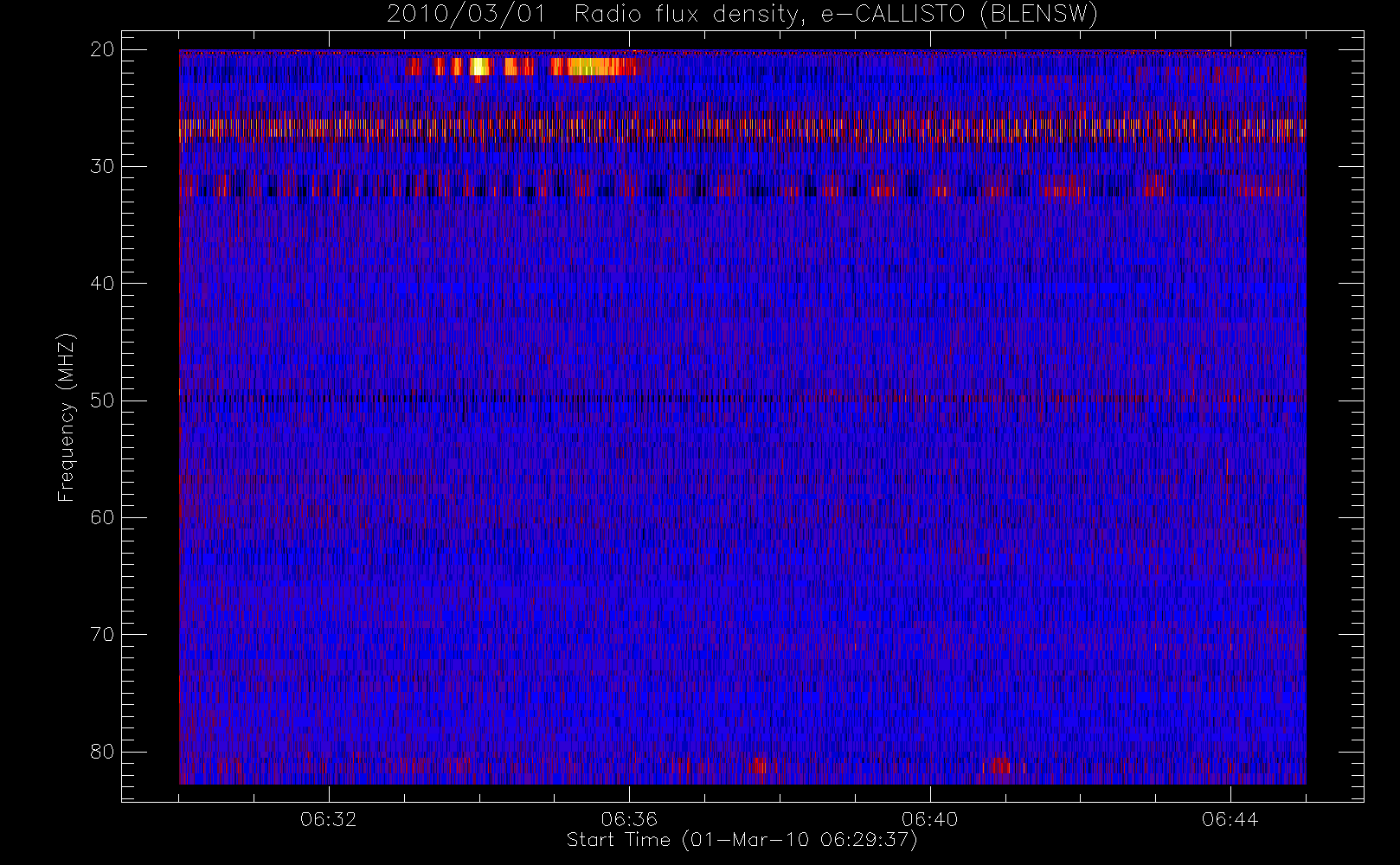This screenshot has width=1400, height=865.
Task: Click the bright interference band near 27 MHz
Action: (x=742, y=130)
